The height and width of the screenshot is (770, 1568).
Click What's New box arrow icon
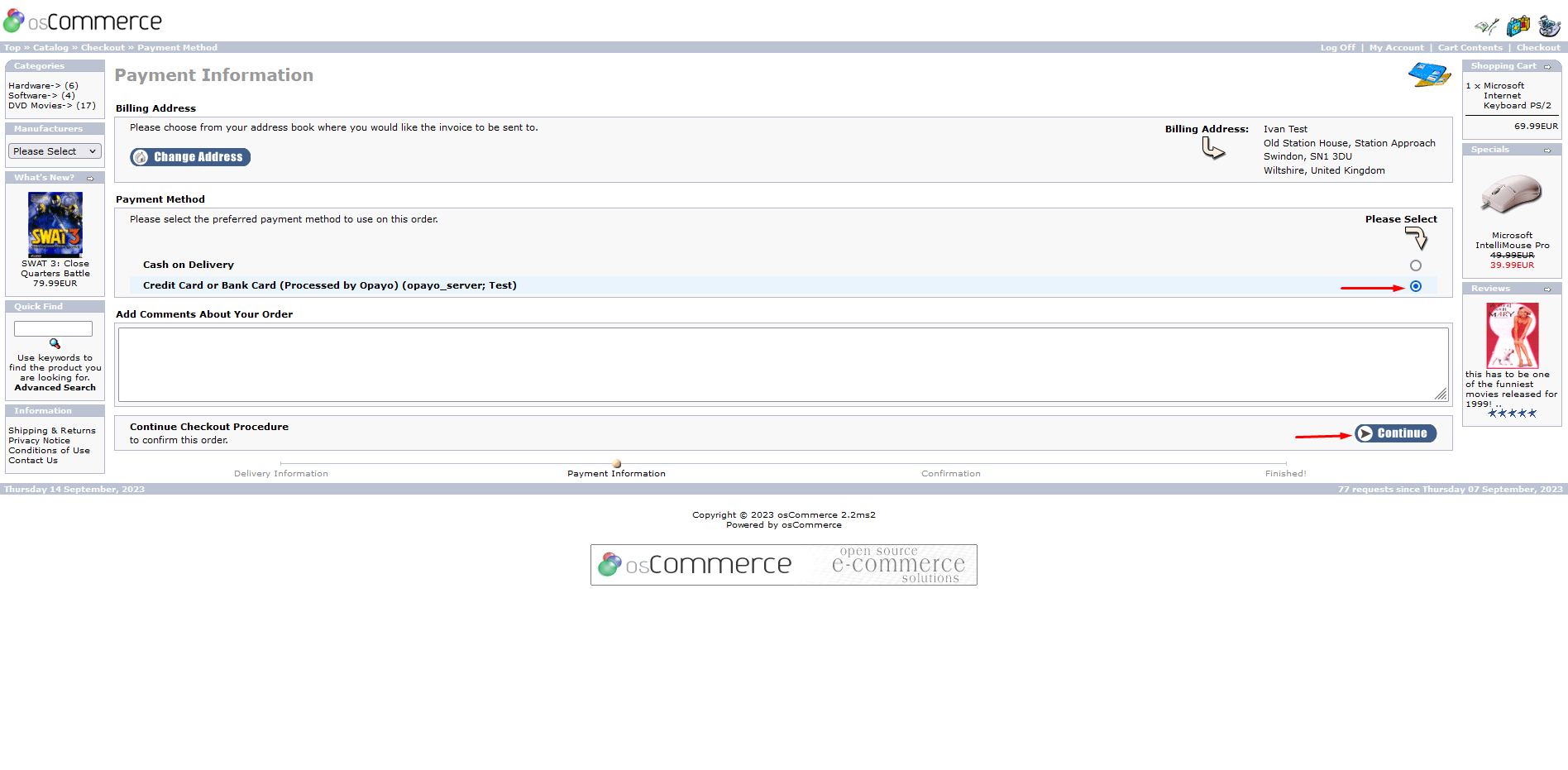point(90,178)
